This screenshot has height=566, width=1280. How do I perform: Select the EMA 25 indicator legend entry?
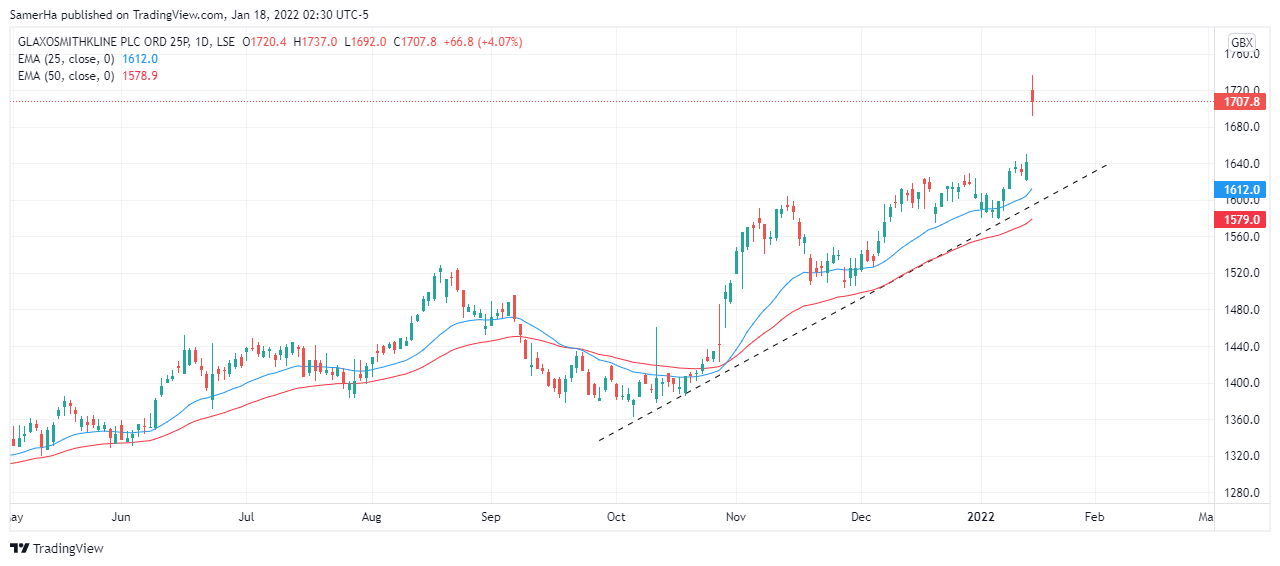click(68, 59)
